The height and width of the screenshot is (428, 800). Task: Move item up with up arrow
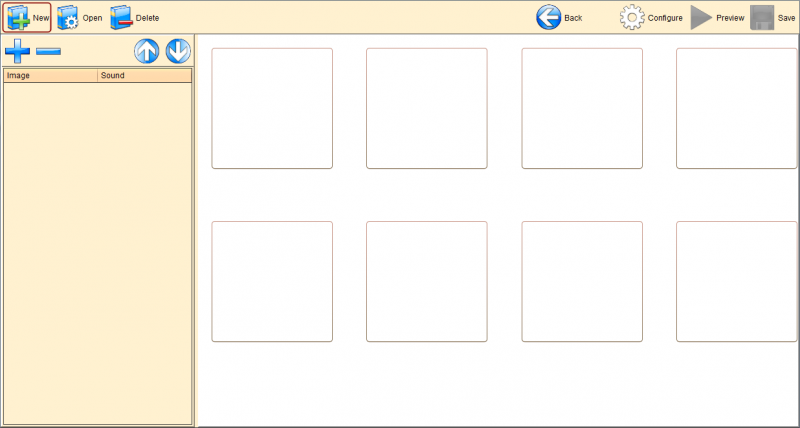pyautogui.click(x=146, y=52)
